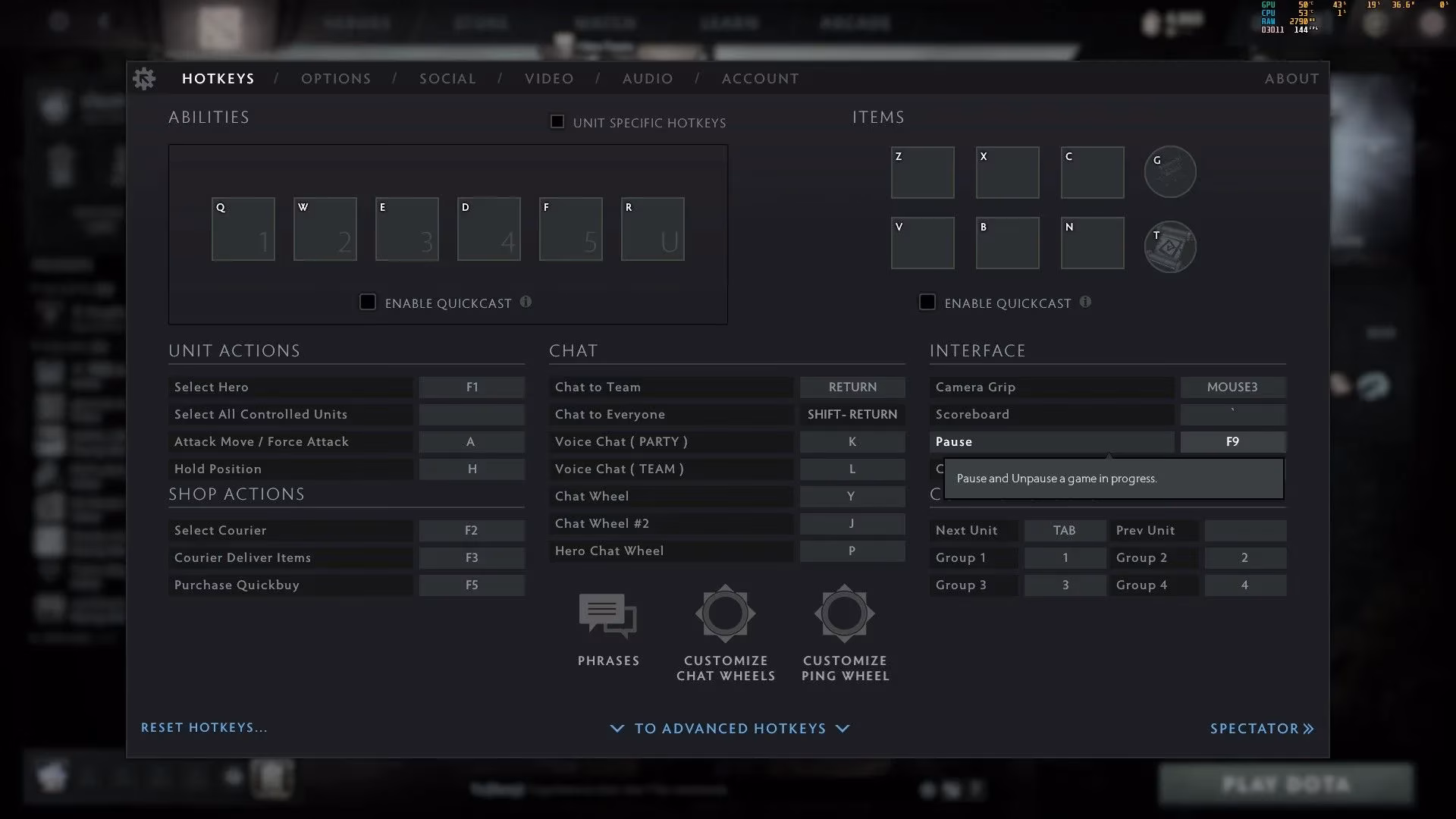This screenshot has height=819, width=1456.
Task: Click the Q ability hotkey slot
Action: pos(243,228)
